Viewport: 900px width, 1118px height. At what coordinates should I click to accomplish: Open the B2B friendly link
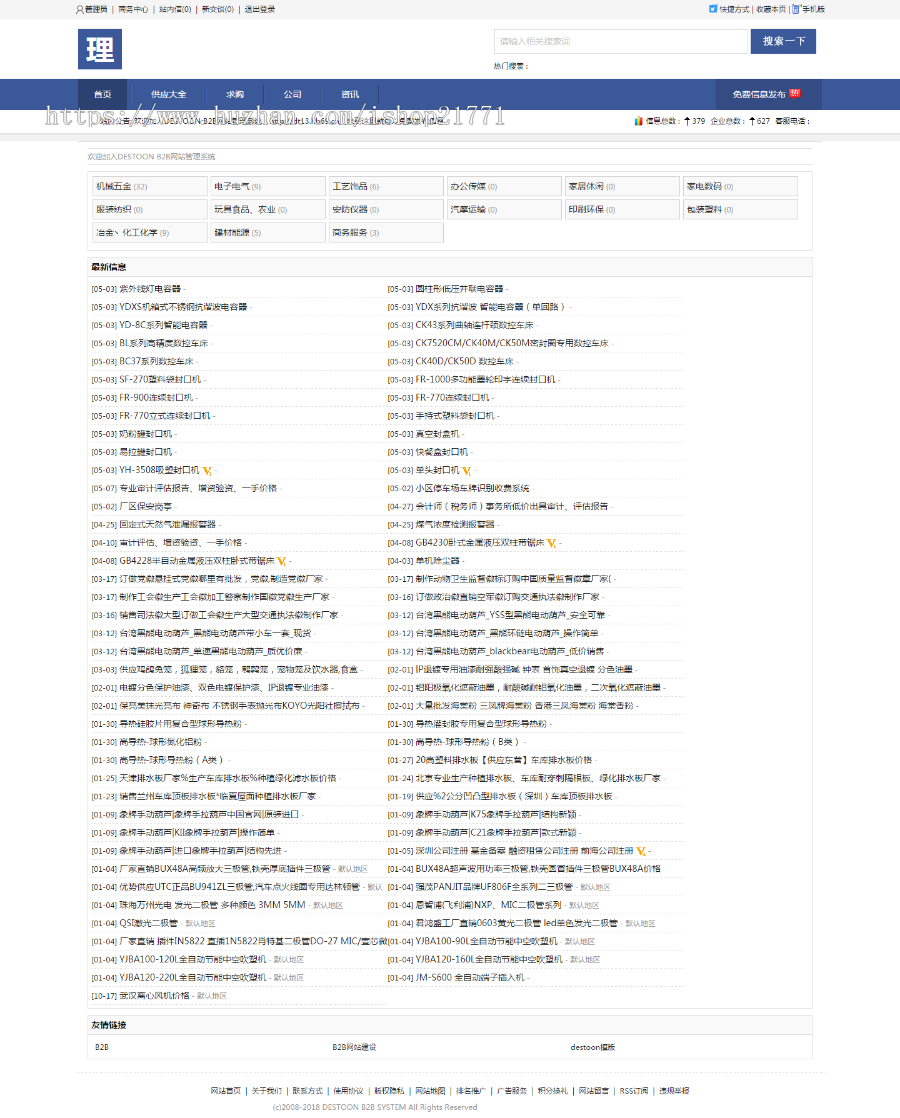click(102, 1047)
